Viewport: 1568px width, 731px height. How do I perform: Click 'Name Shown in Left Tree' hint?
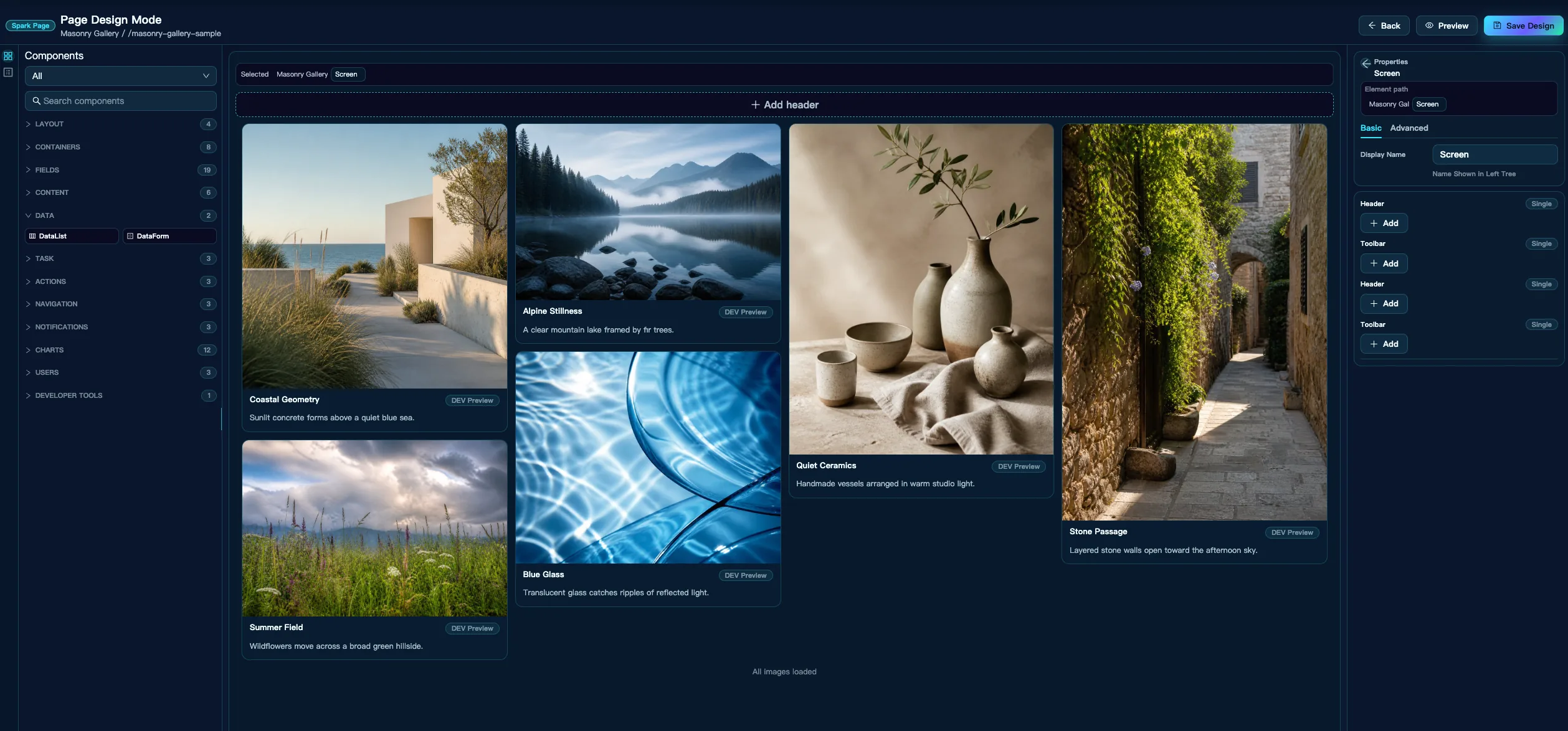(1474, 174)
